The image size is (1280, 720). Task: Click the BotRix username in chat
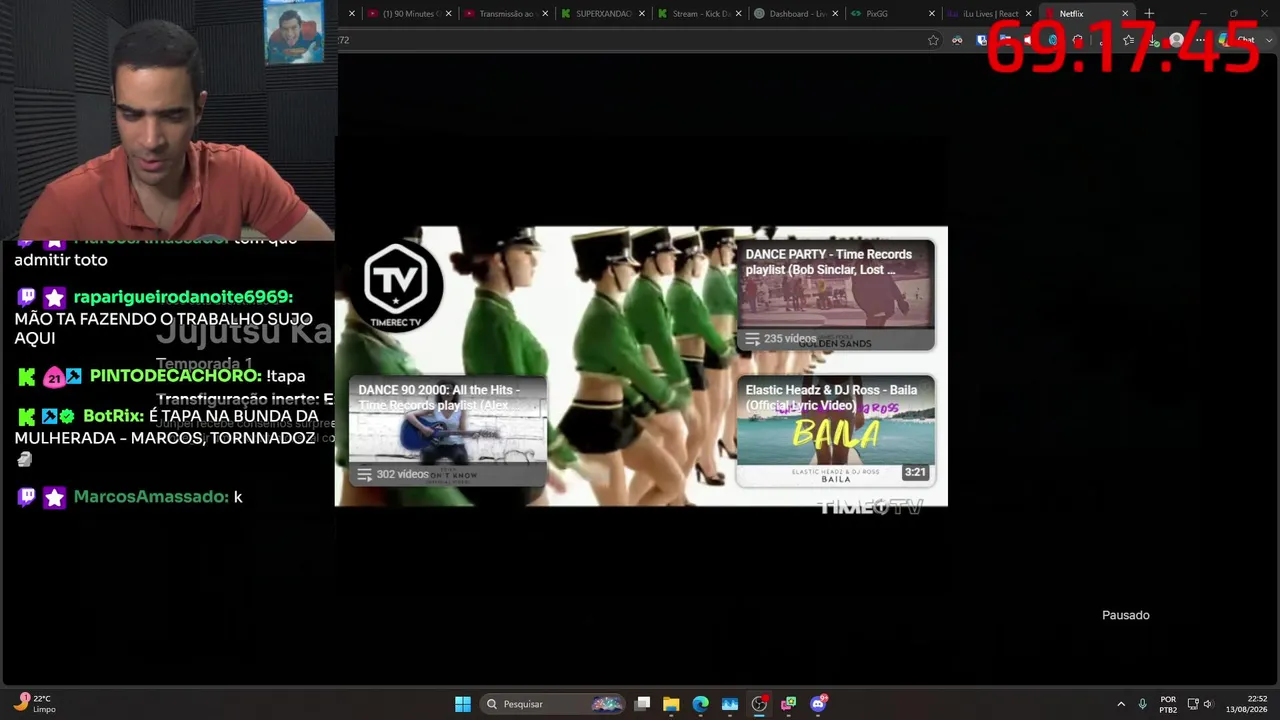pyautogui.click(x=114, y=416)
